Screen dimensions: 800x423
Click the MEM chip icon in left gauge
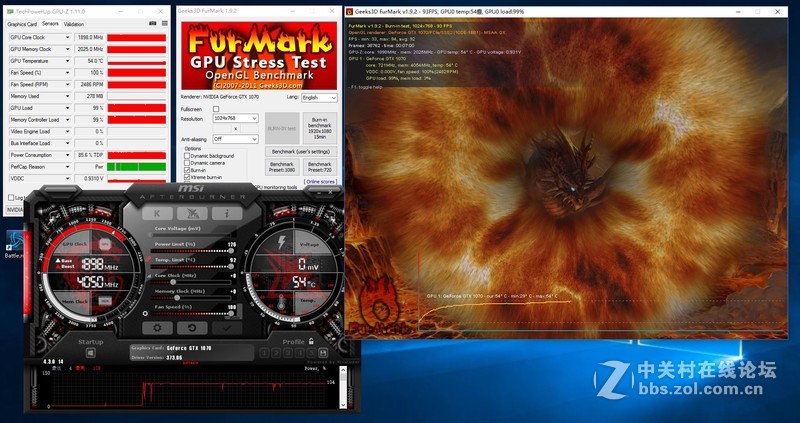(x=105, y=301)
